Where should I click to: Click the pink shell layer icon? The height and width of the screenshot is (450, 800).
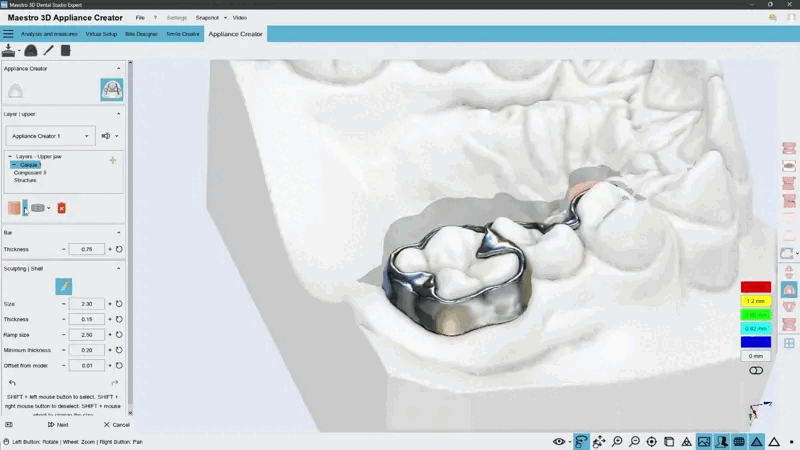coord(14,208)
